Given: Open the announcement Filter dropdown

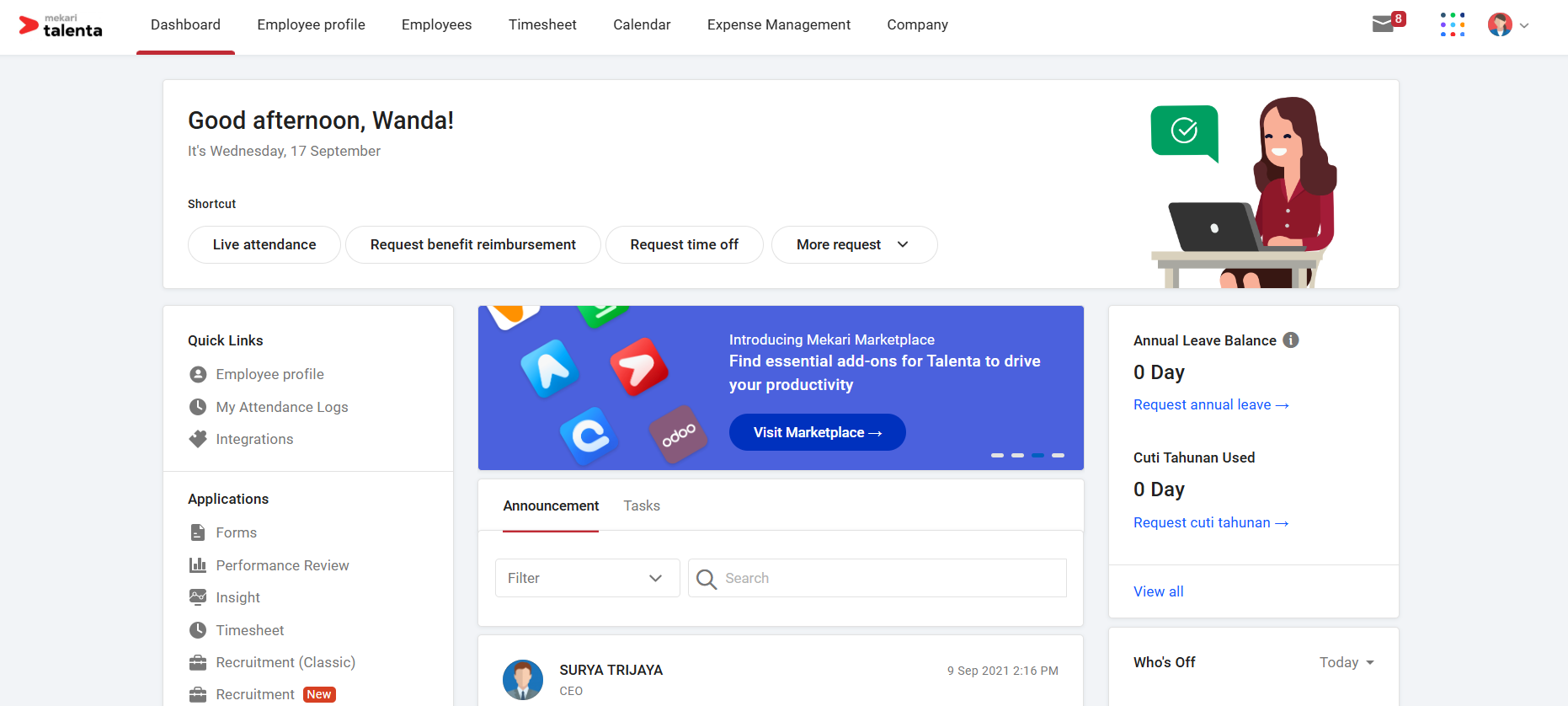Looking at the screenshot, I should tap(587, 578).
